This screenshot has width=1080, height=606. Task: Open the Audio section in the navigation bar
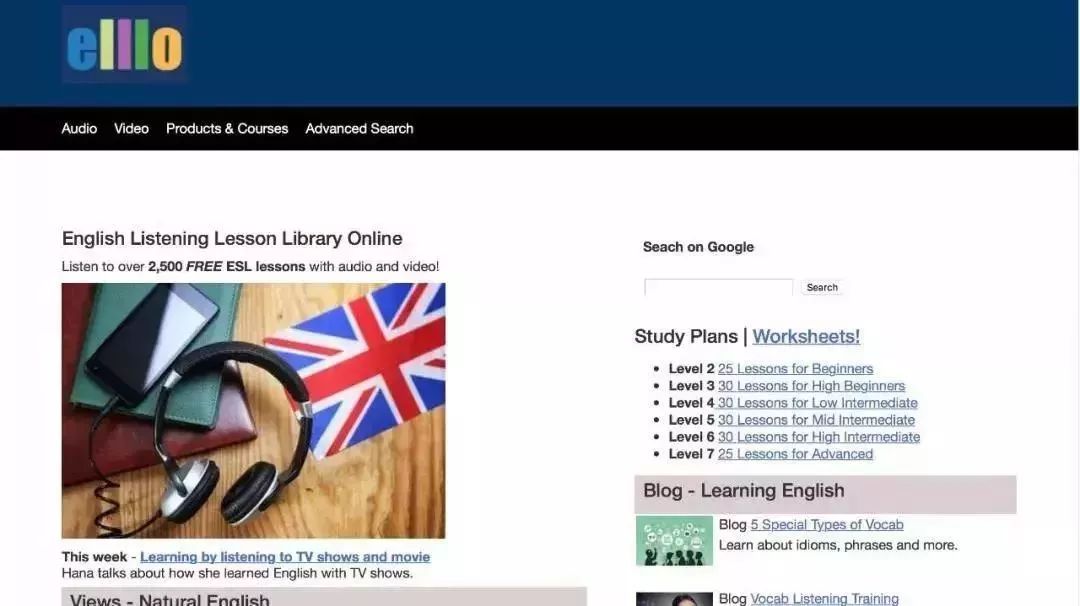click(x=80, y=128)
